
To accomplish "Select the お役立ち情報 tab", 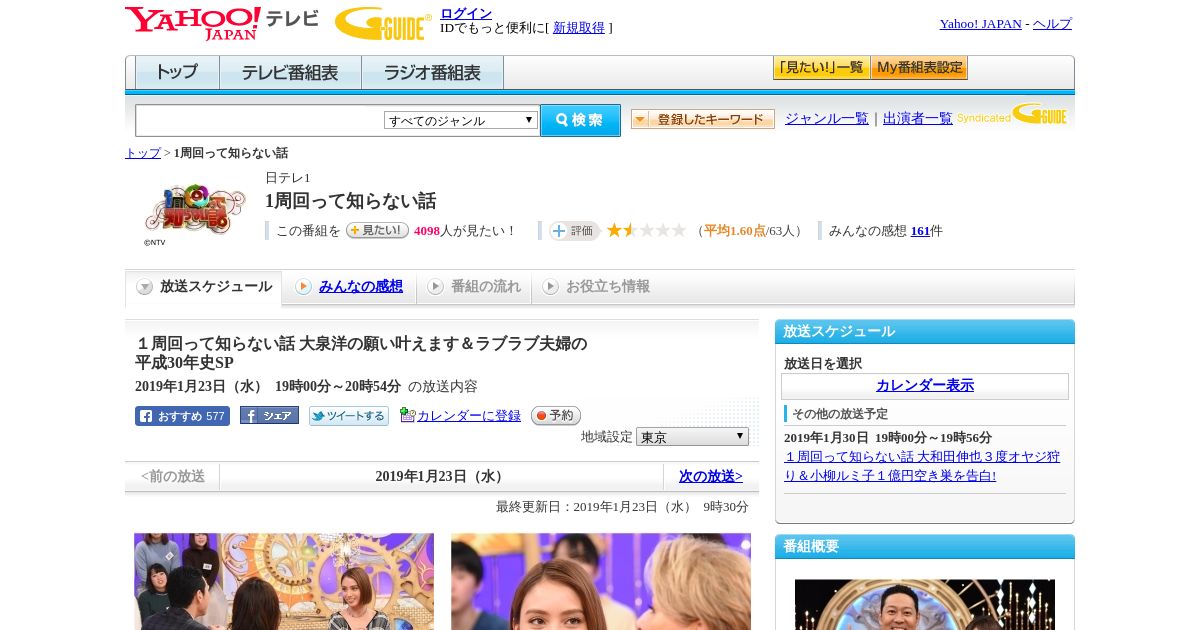I will pyautogui.click(x=596, y=287).
